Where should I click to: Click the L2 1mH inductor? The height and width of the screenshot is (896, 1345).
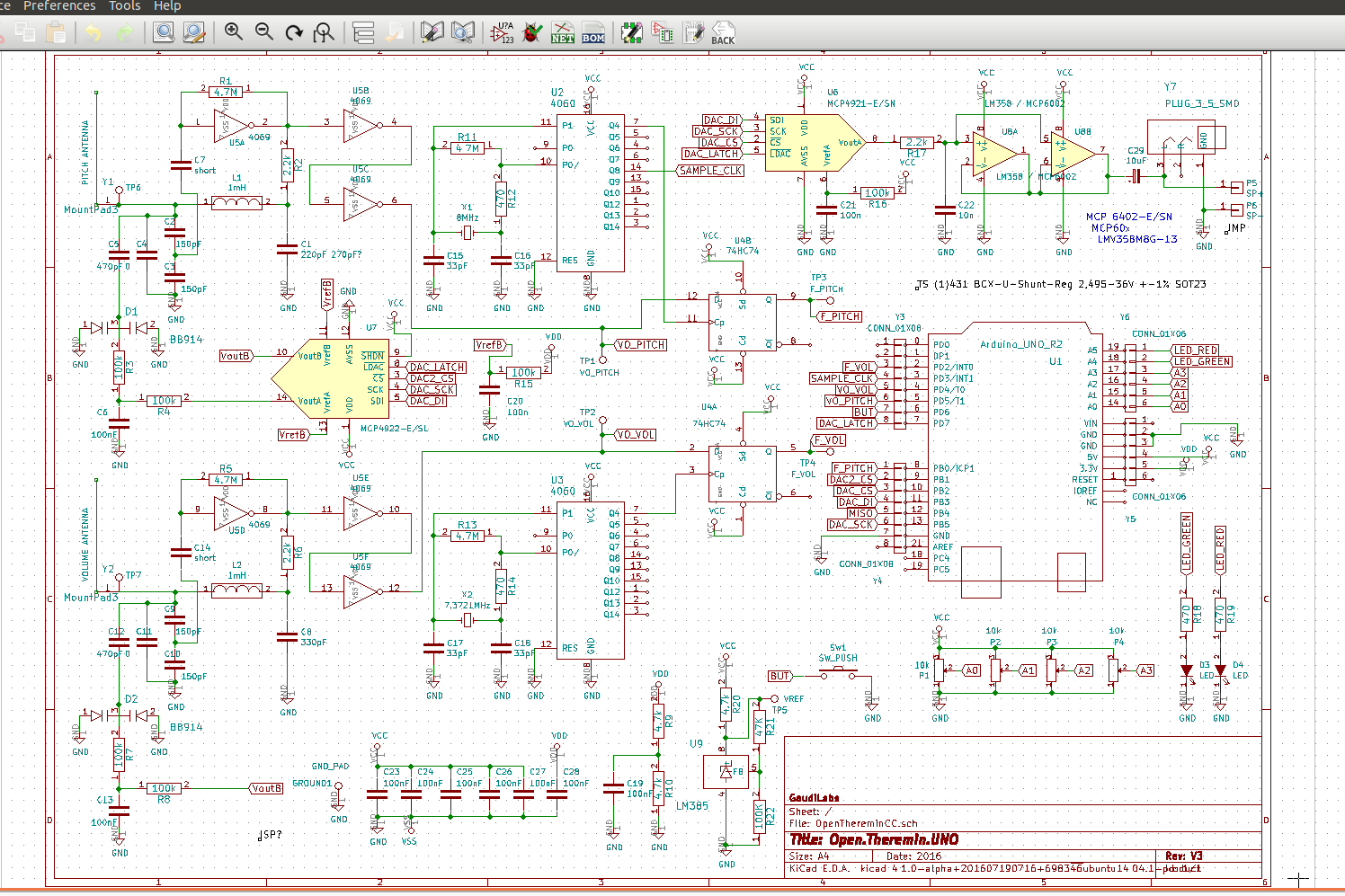[x=236, y=590]
